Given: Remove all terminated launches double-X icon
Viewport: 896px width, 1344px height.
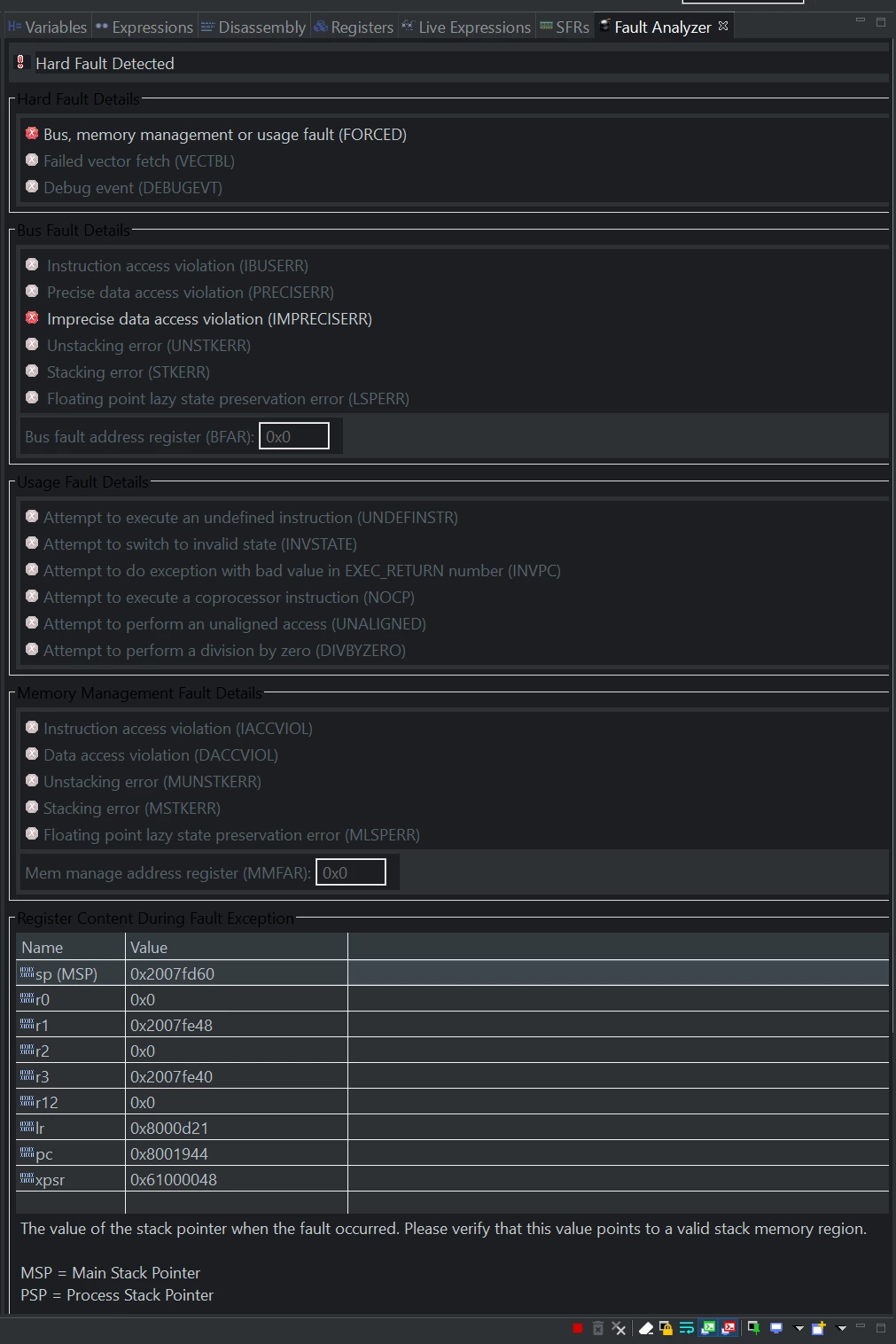Looking at the screenshot, I should pyautogui.click(x=619, y=1328).
